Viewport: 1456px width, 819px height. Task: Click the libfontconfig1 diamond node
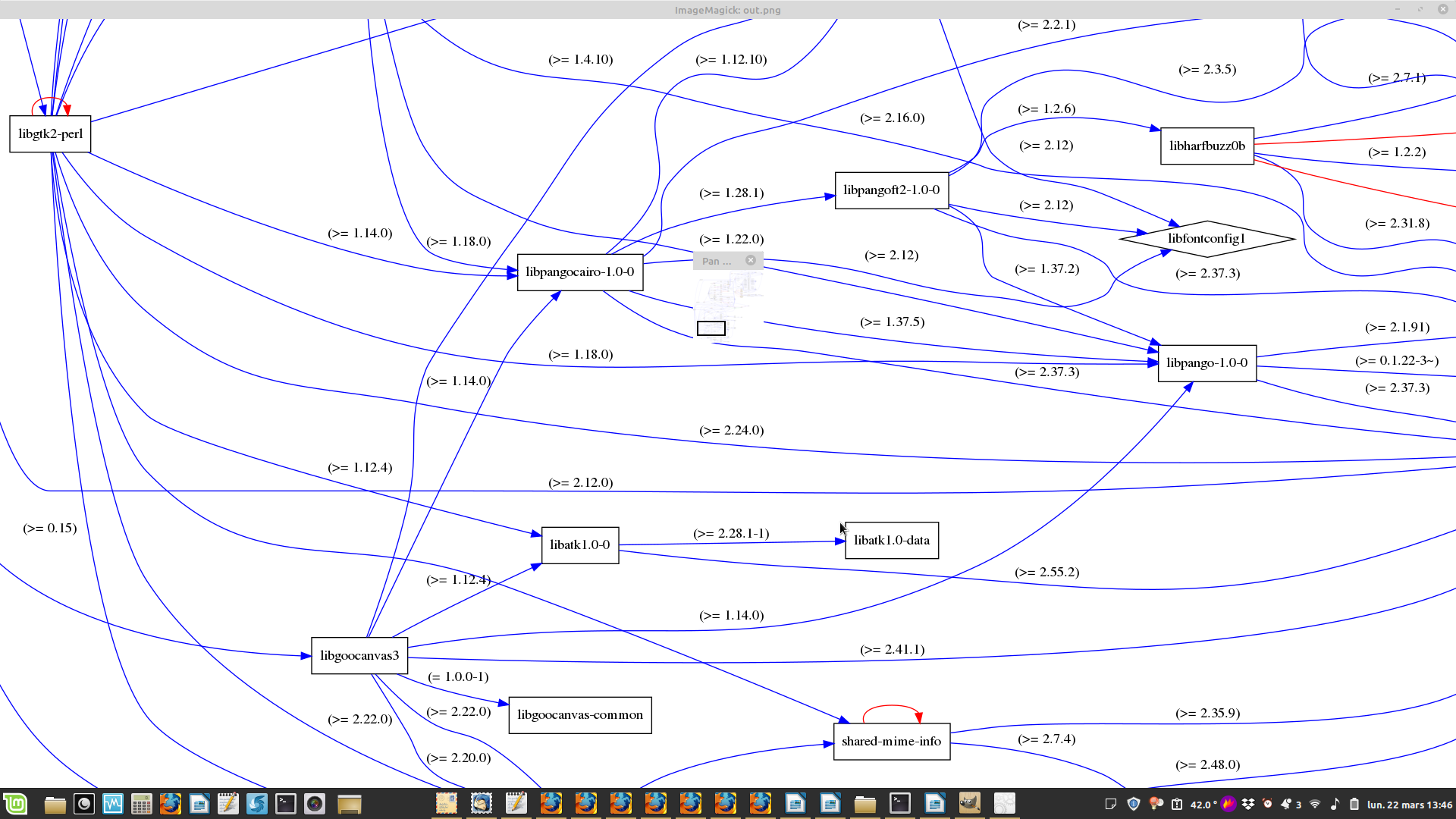[x=1207, y=239]
